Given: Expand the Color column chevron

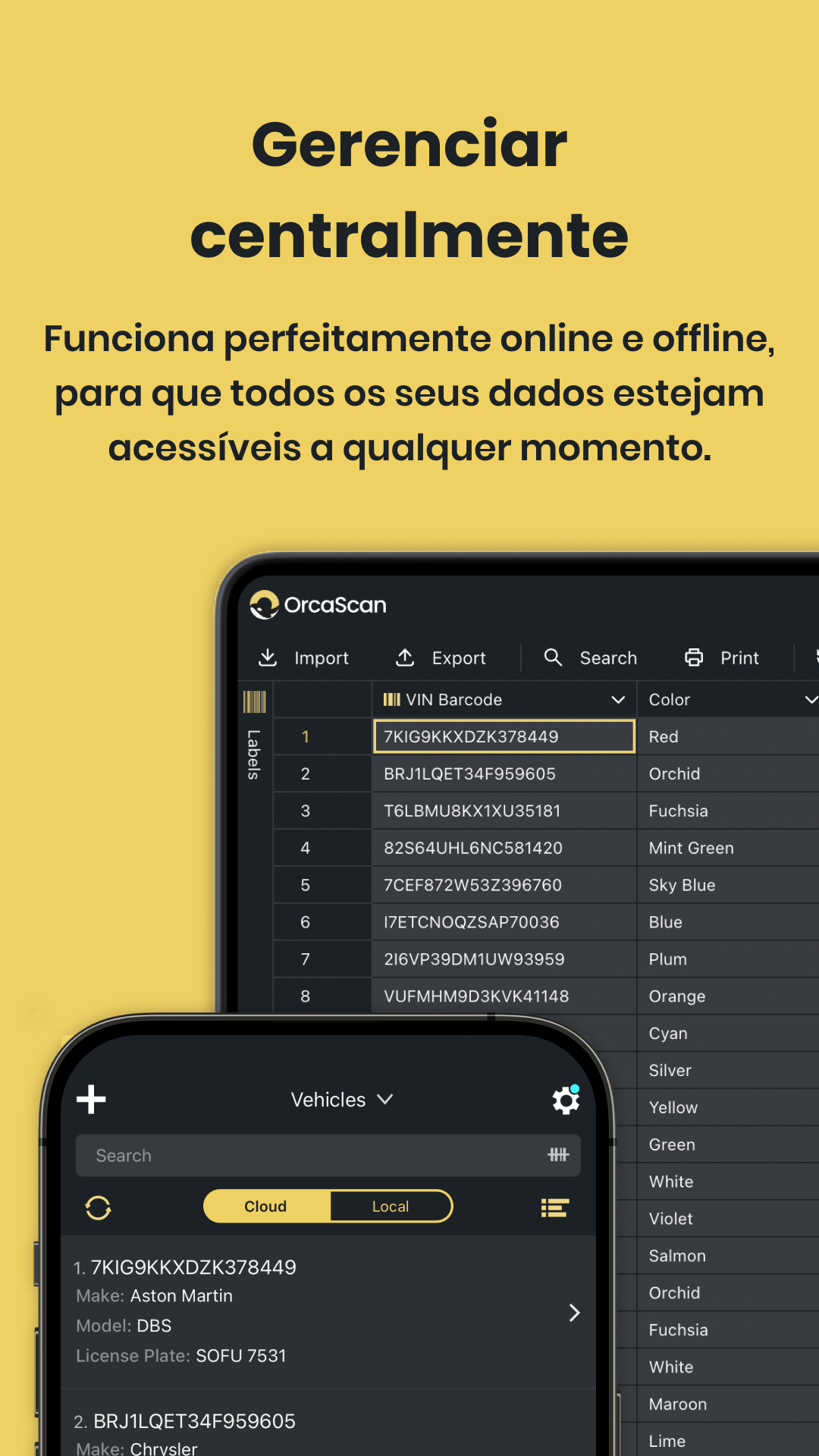Looking at the screenshot, I should tap(811, 699).
